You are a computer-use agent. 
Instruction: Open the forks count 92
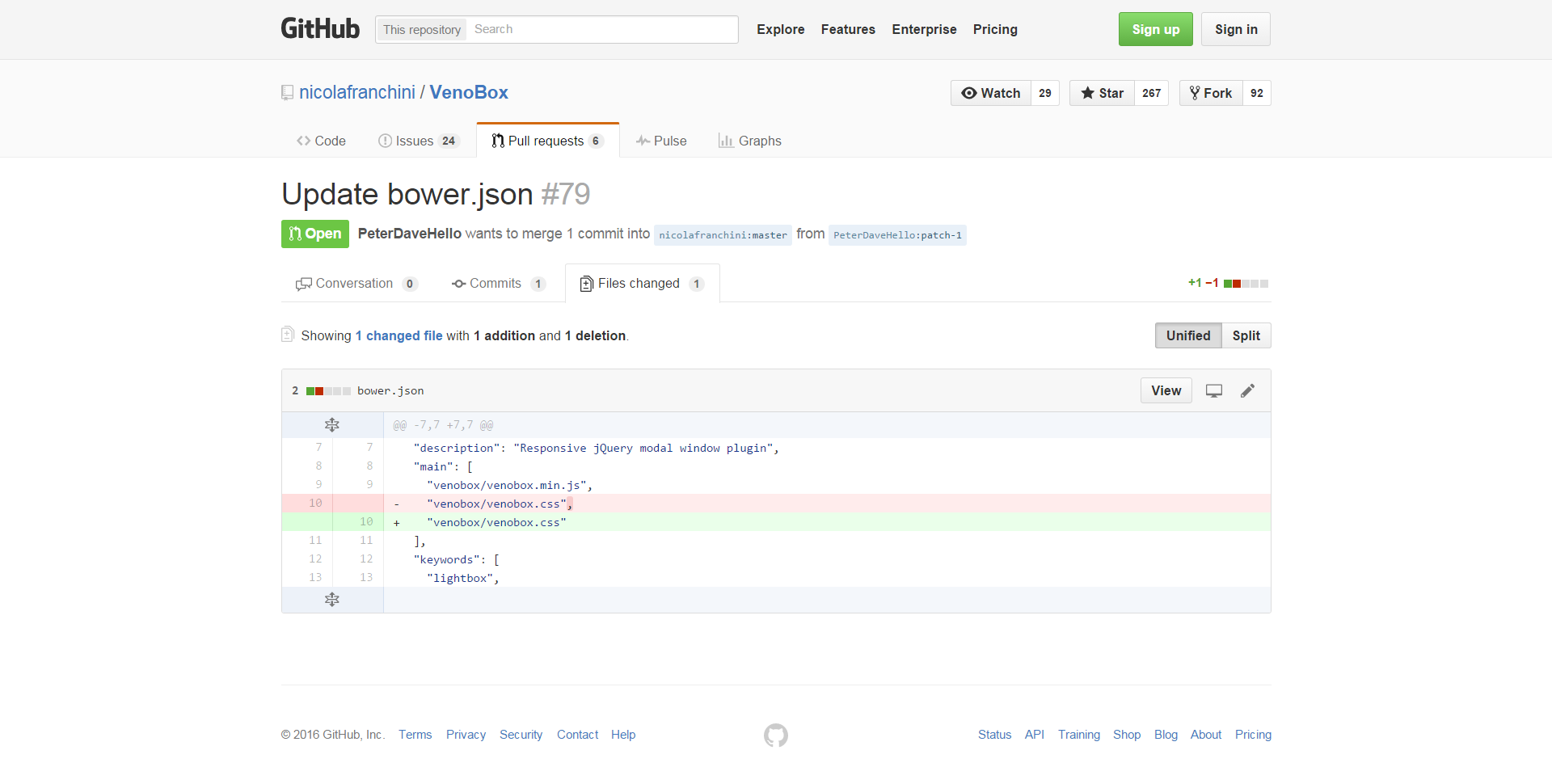pyautogui.click(x=1257, y=93)
